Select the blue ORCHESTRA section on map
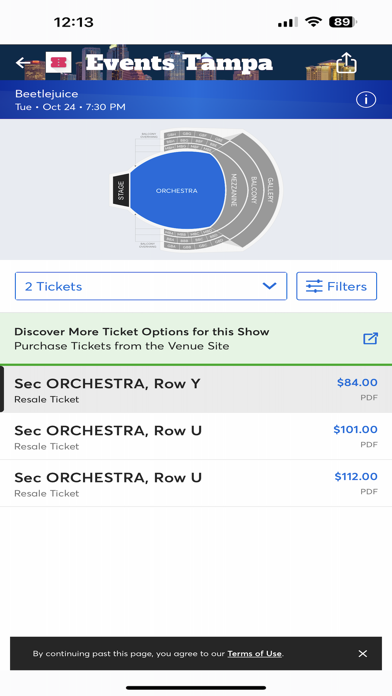The image size is (392, 696). click(178, 190)
